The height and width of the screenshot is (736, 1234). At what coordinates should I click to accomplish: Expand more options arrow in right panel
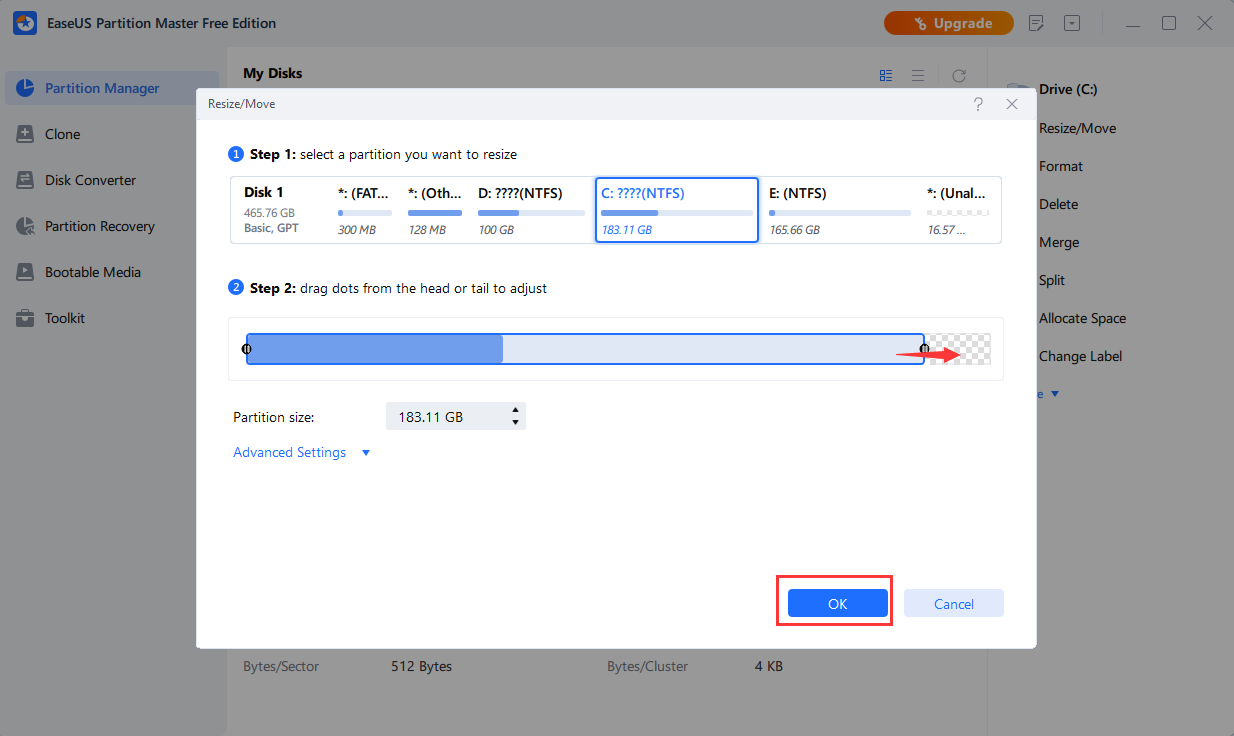pos(1054,394)
